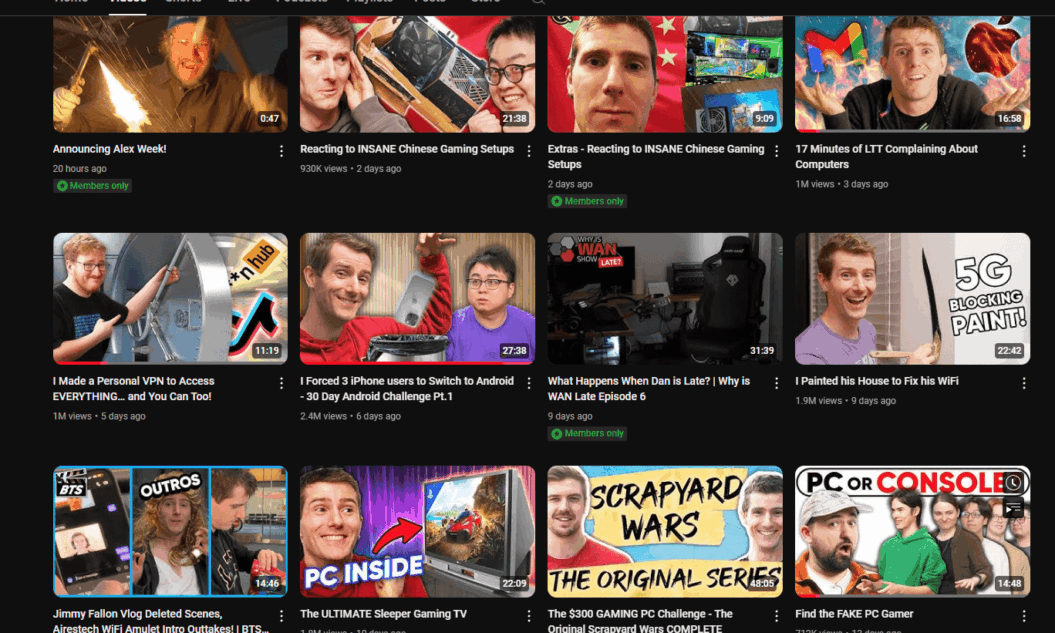Screen dimensions: 1055x633
Task: Add 'Find the FAKE PC Gamer' to queue
Action: tap(1013, 509)
